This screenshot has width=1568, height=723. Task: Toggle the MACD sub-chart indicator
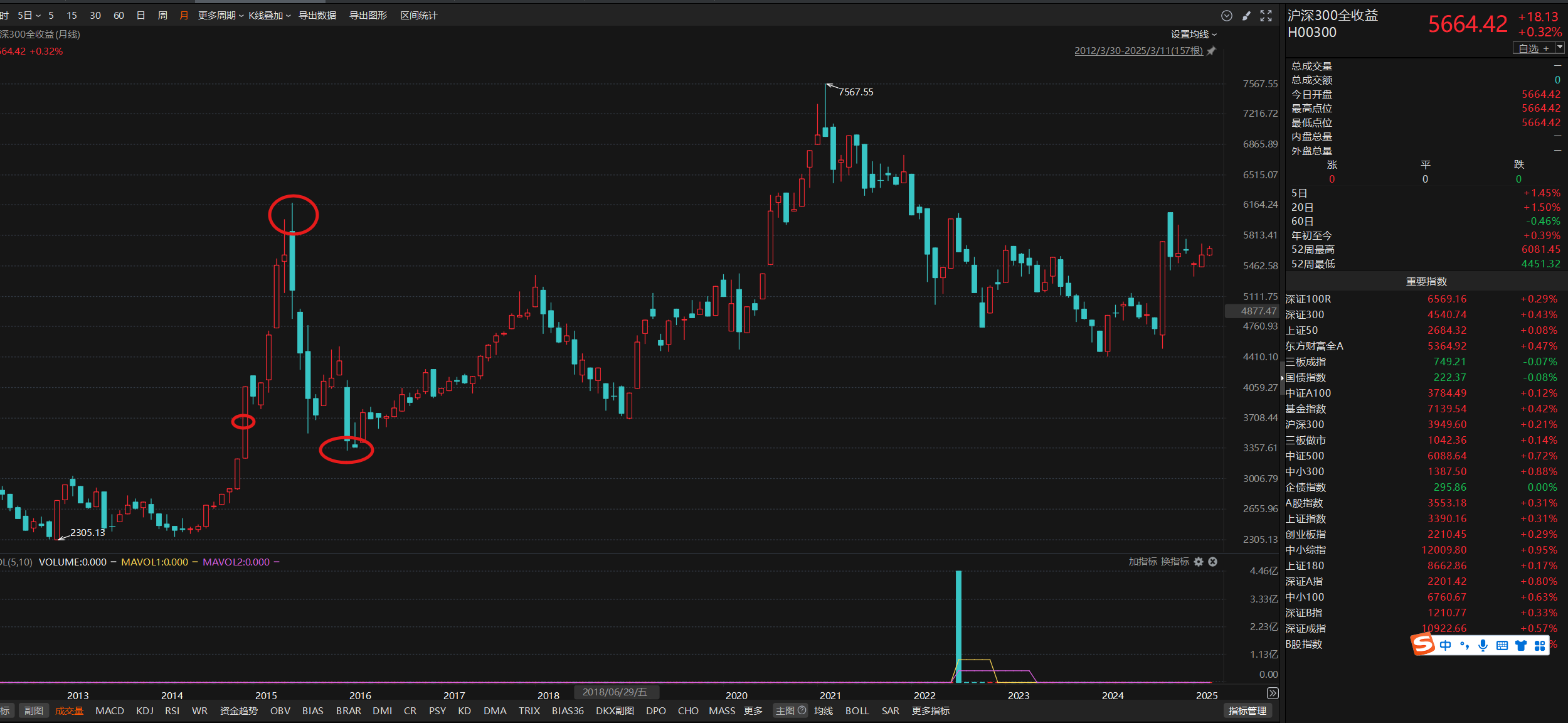coord(110,710)
